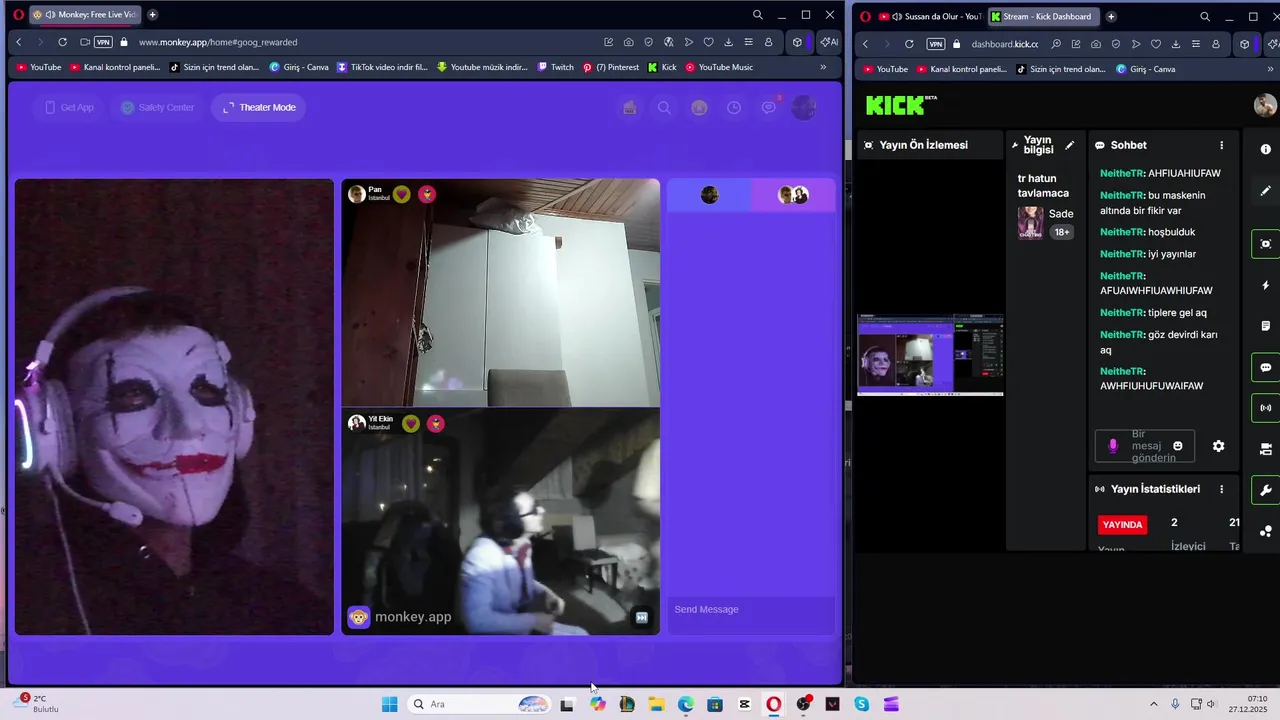The width and height of the screenshot is (1280, 720).
Task: Open new tab in Kick browser window
Action: click(x=1111, y=16)
